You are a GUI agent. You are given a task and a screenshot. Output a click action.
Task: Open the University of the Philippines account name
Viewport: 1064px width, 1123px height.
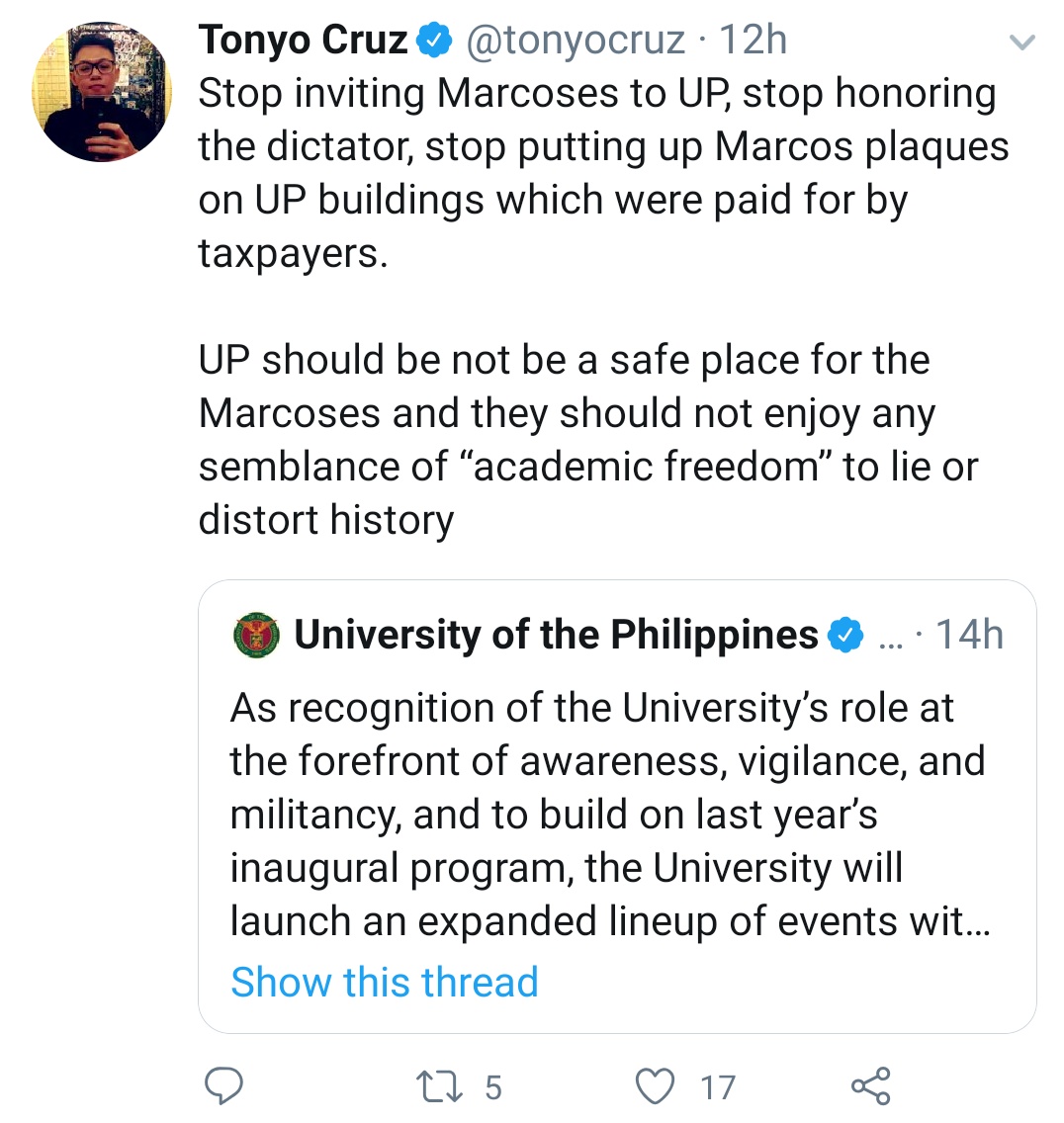click(x=556, y=635)
